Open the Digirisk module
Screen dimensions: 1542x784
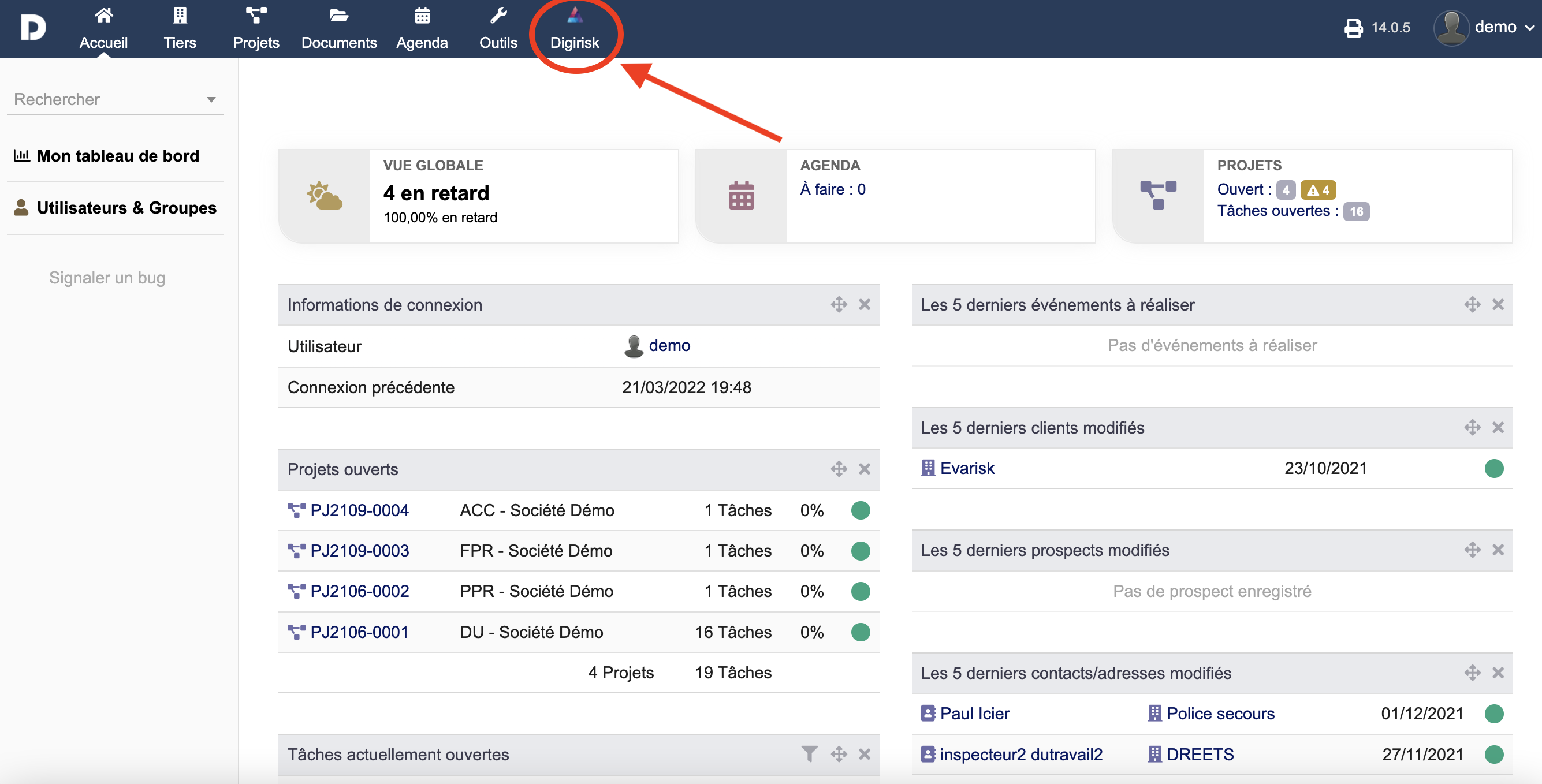(x=575, y=29)
